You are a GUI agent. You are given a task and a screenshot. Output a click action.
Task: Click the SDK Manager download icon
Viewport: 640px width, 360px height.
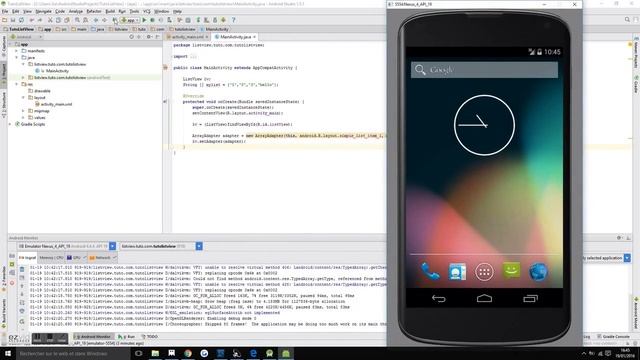point(215,20)
